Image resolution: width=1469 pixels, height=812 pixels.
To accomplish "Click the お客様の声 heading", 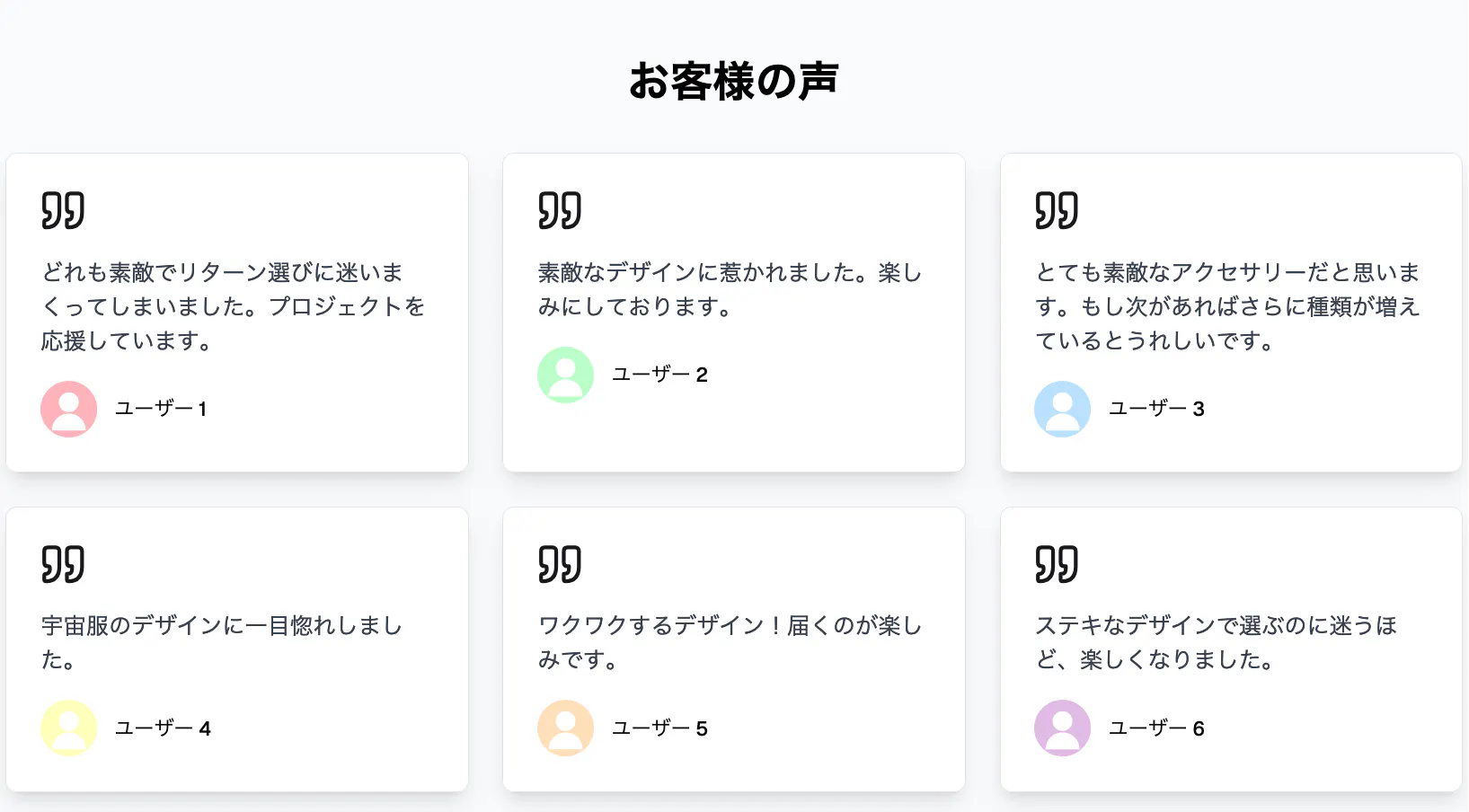I will pyautogui.click(x=733, y=81).
